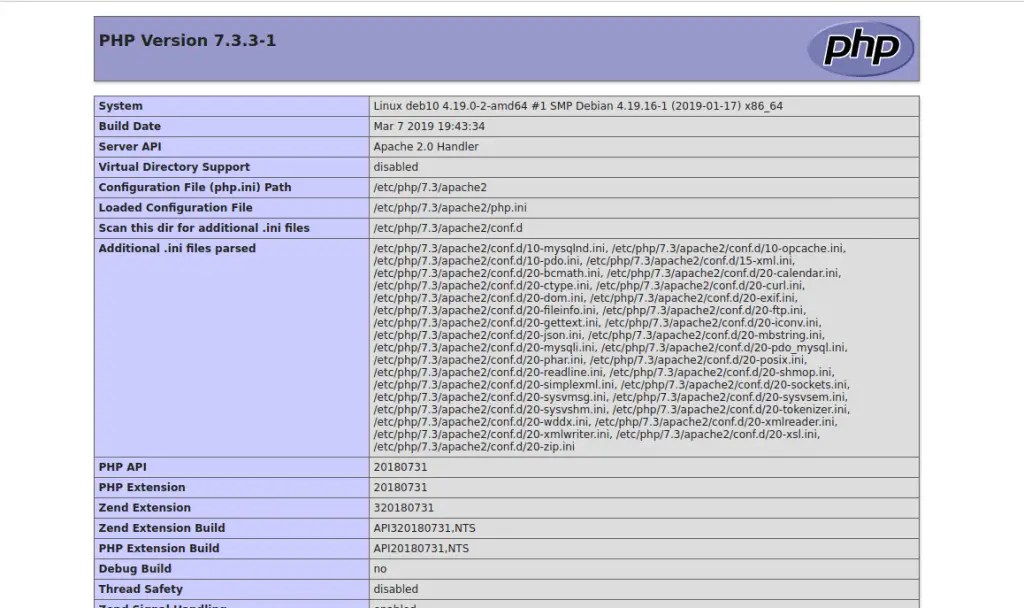Click the System row label
The image size is (1024, 608).
pos(120,106)
